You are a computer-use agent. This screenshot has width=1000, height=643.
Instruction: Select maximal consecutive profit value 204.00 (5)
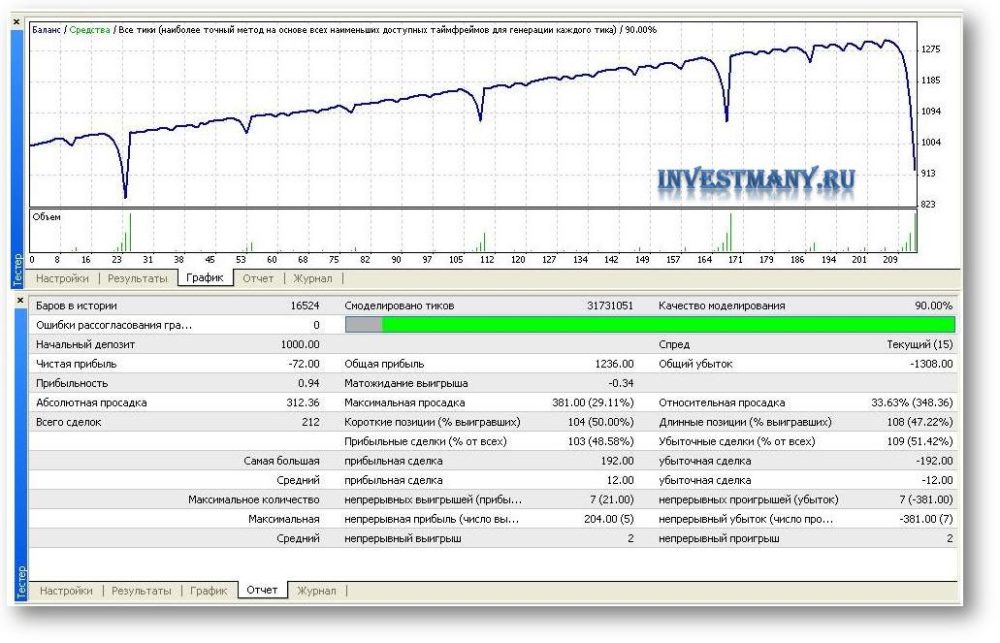click(608, 519)
